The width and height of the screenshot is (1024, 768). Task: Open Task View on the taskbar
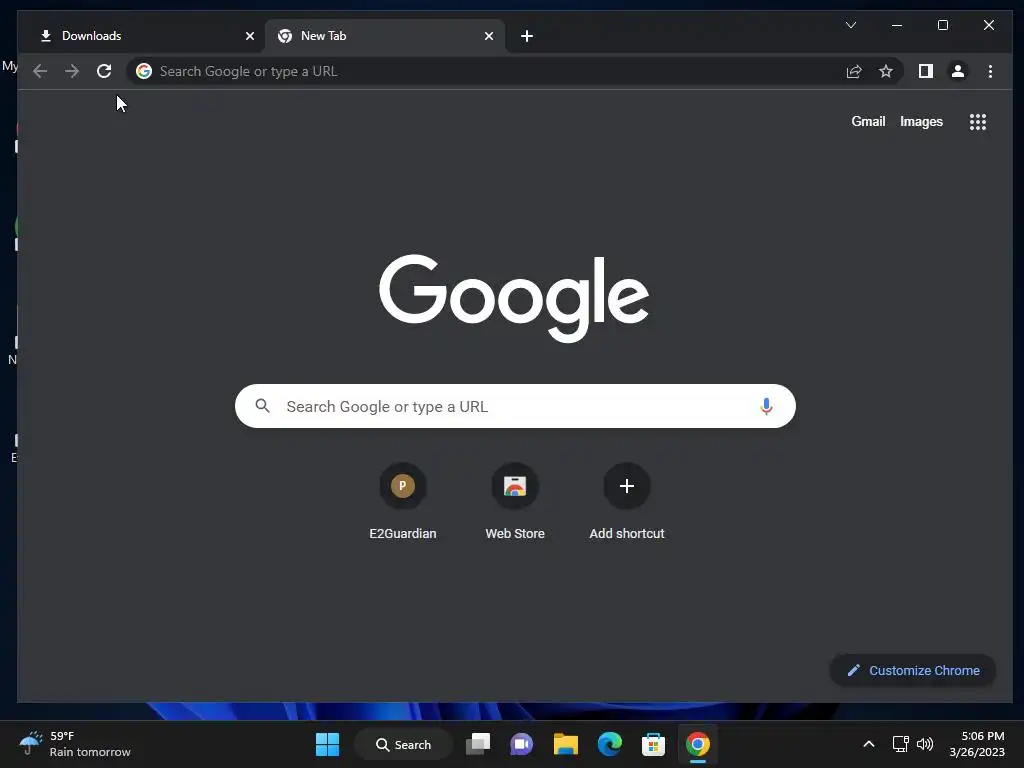(x=478, y=744)
